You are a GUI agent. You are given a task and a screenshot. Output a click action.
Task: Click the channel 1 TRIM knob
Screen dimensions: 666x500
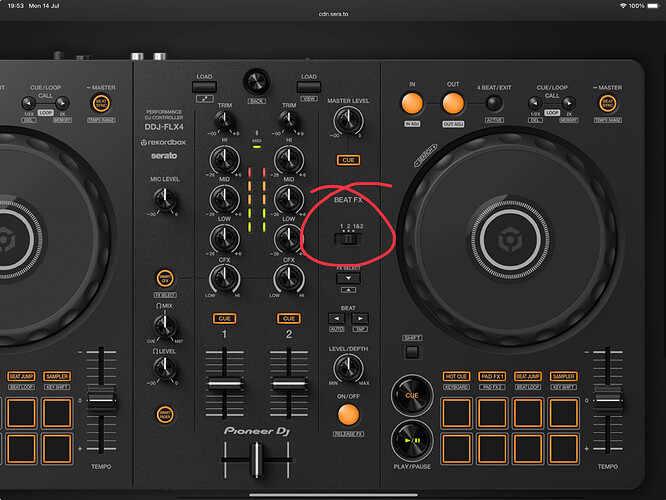224,121
